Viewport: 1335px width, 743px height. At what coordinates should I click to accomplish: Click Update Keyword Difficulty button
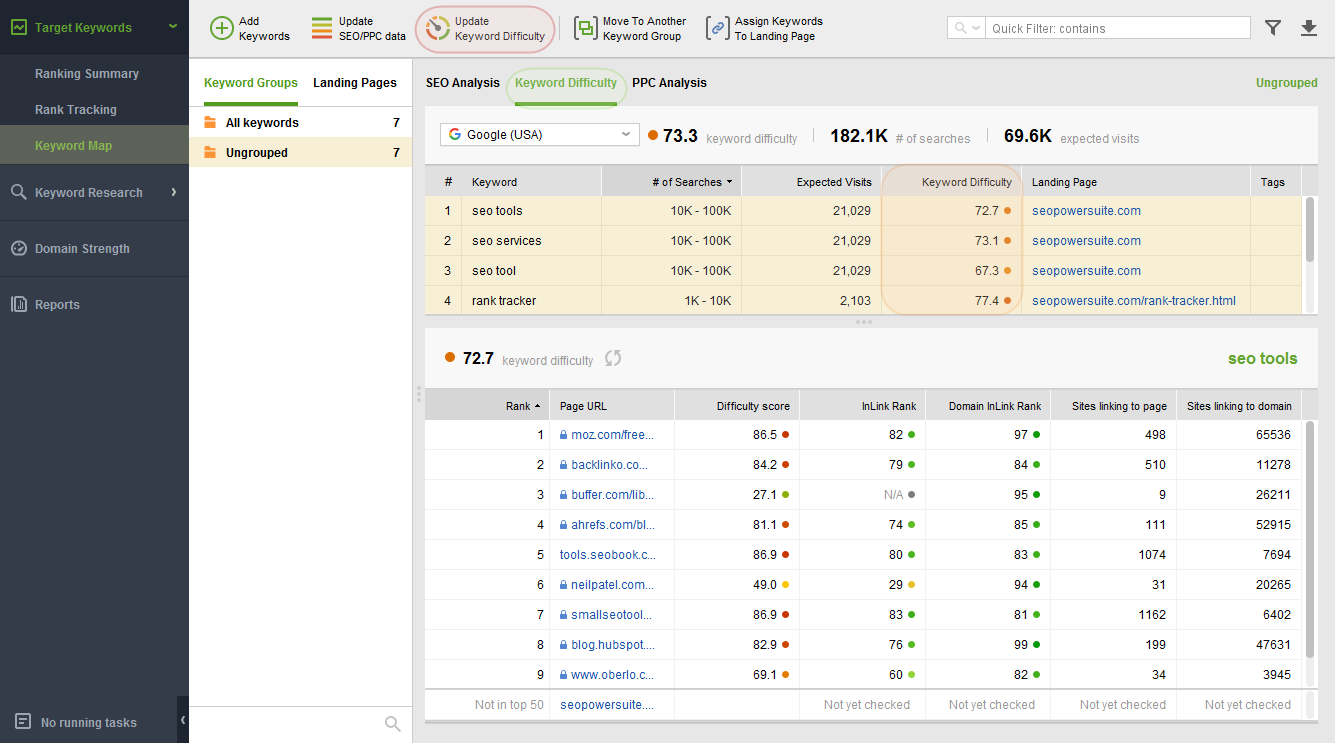pyautogui.click(x=485, y=29)
